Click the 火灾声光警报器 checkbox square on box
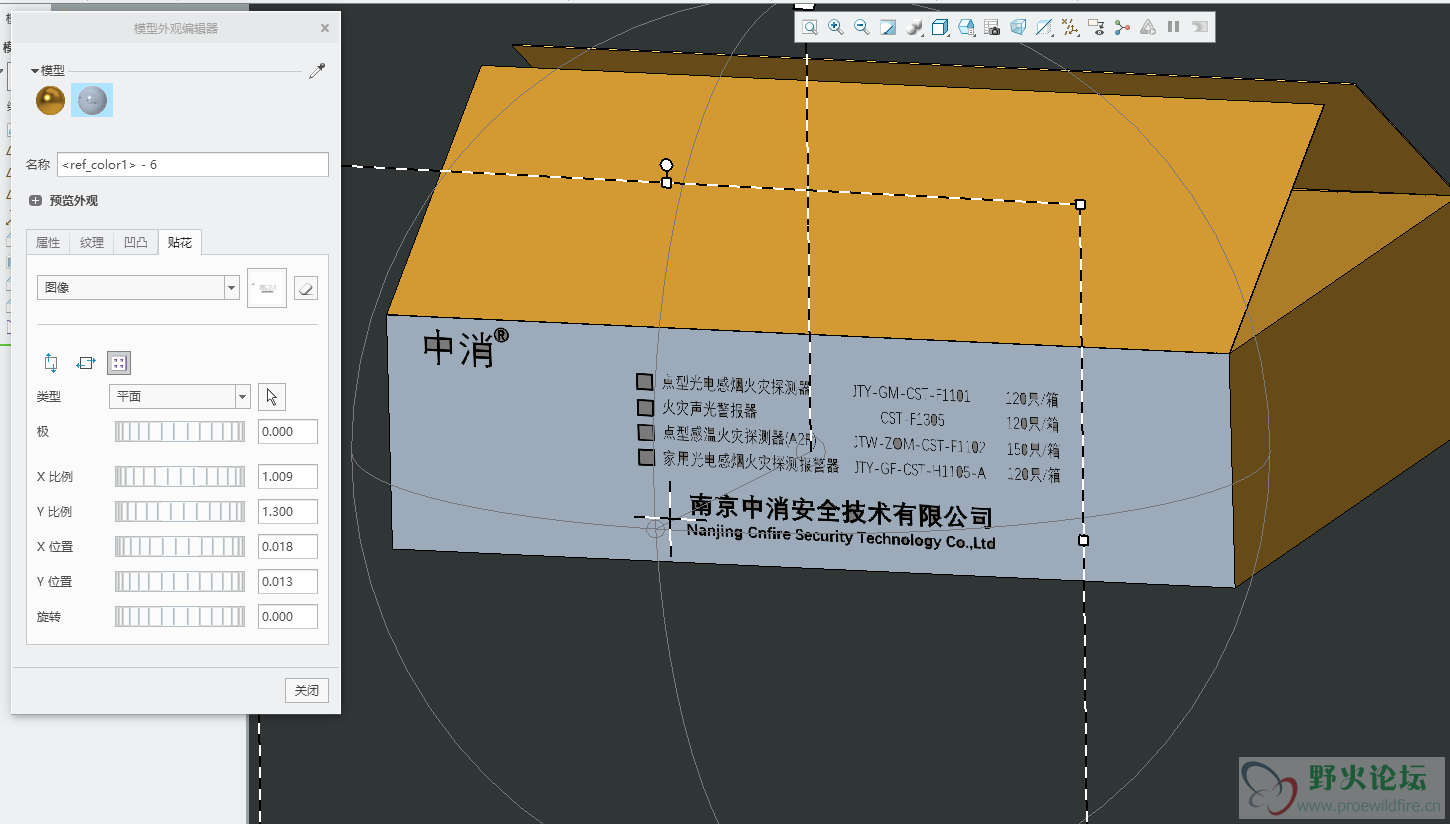 pos(645,407)
